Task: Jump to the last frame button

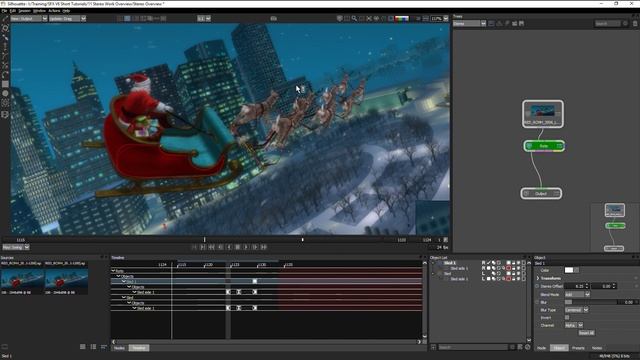Action: coord(264,247)
